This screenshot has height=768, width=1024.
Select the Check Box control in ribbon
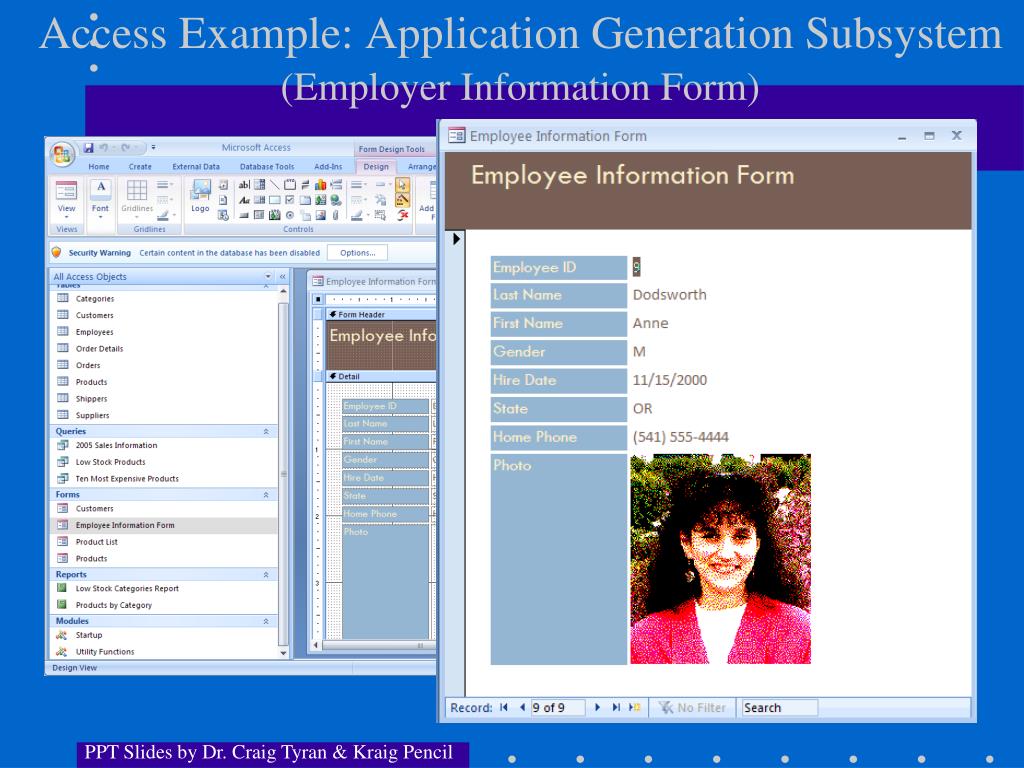290,200
